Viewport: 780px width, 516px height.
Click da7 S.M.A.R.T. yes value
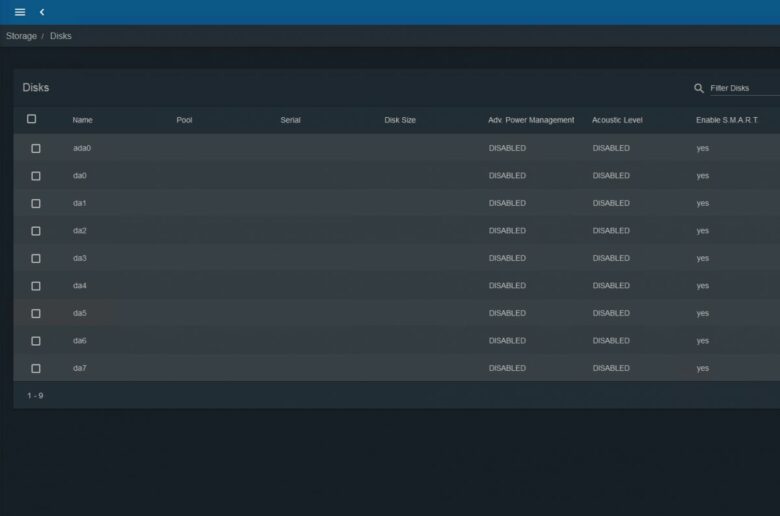tap(703, 368)
